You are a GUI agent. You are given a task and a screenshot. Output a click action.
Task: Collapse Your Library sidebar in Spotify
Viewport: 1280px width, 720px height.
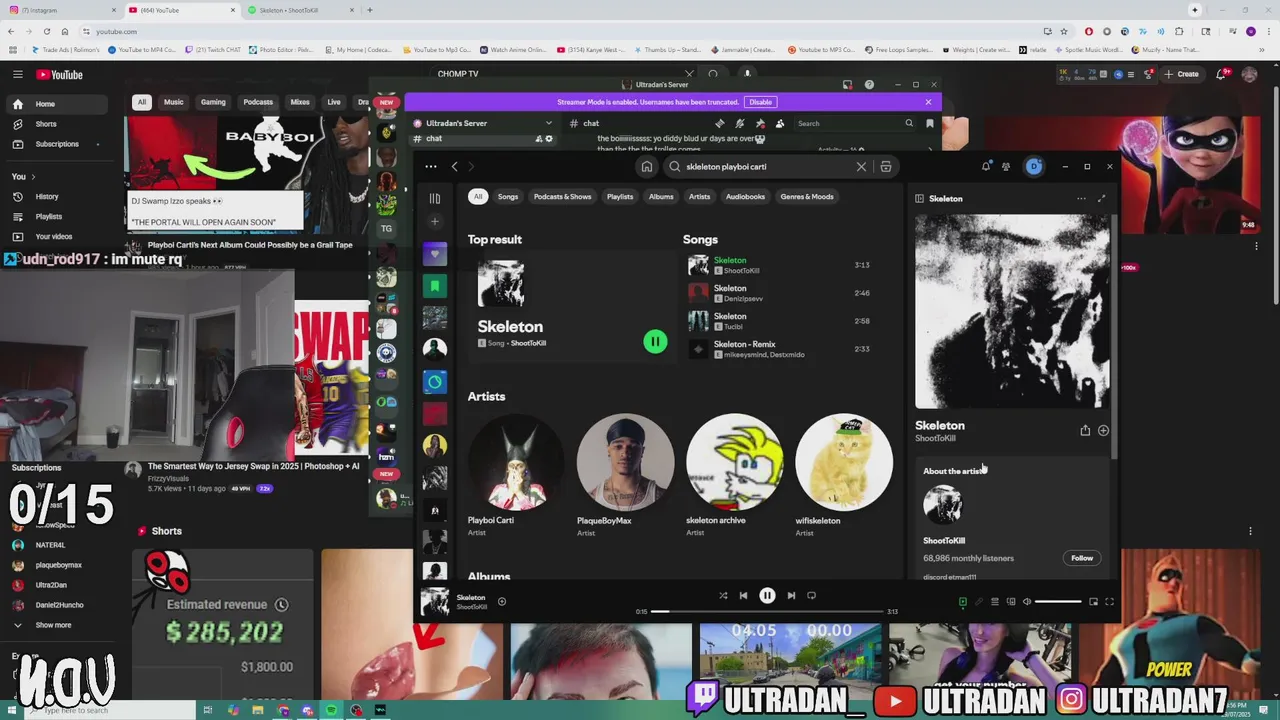click(435, 198)
